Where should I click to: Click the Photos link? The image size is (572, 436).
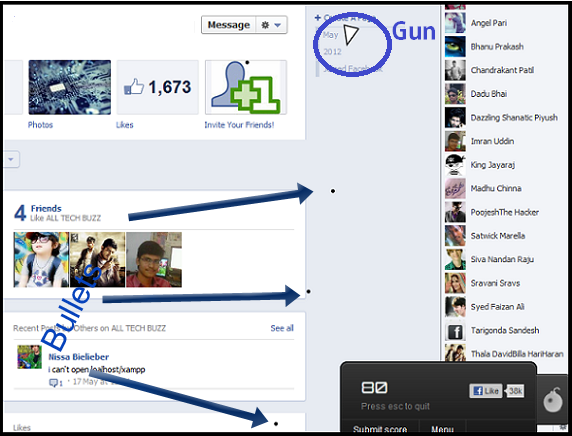point(40,125)
